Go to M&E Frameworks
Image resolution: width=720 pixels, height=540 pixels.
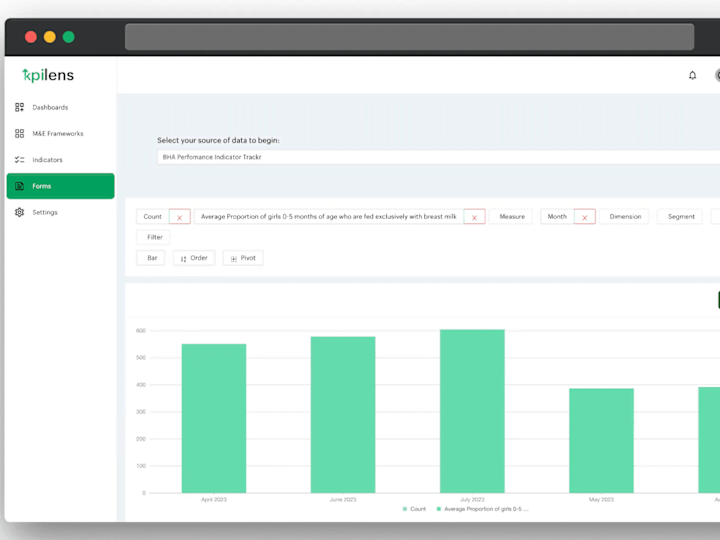[x=60, y=134]
